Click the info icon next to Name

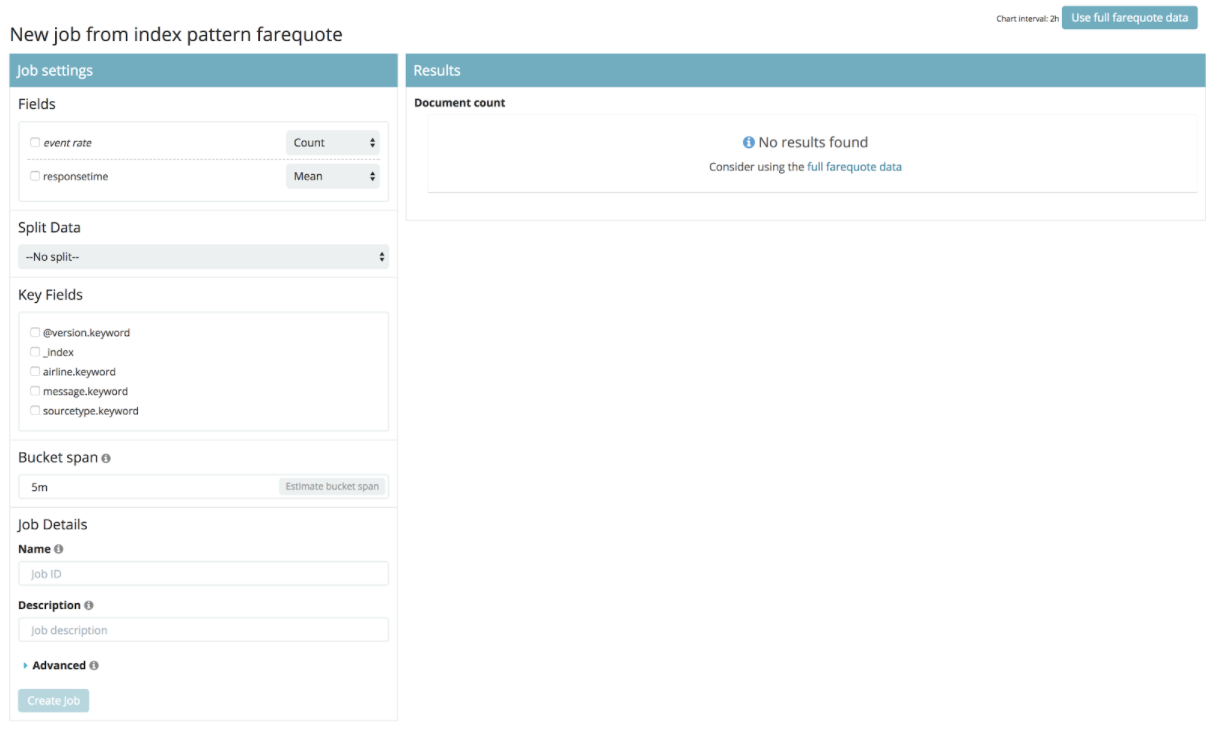58,549
